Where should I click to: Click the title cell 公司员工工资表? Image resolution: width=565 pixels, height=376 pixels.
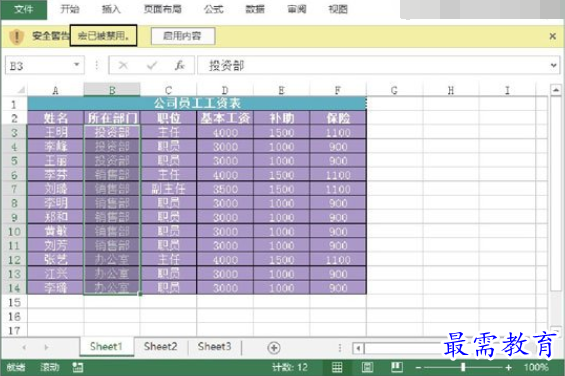click(197, 103)
